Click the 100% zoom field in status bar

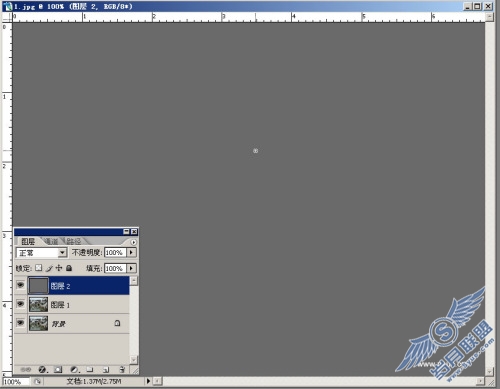(16, 381)
